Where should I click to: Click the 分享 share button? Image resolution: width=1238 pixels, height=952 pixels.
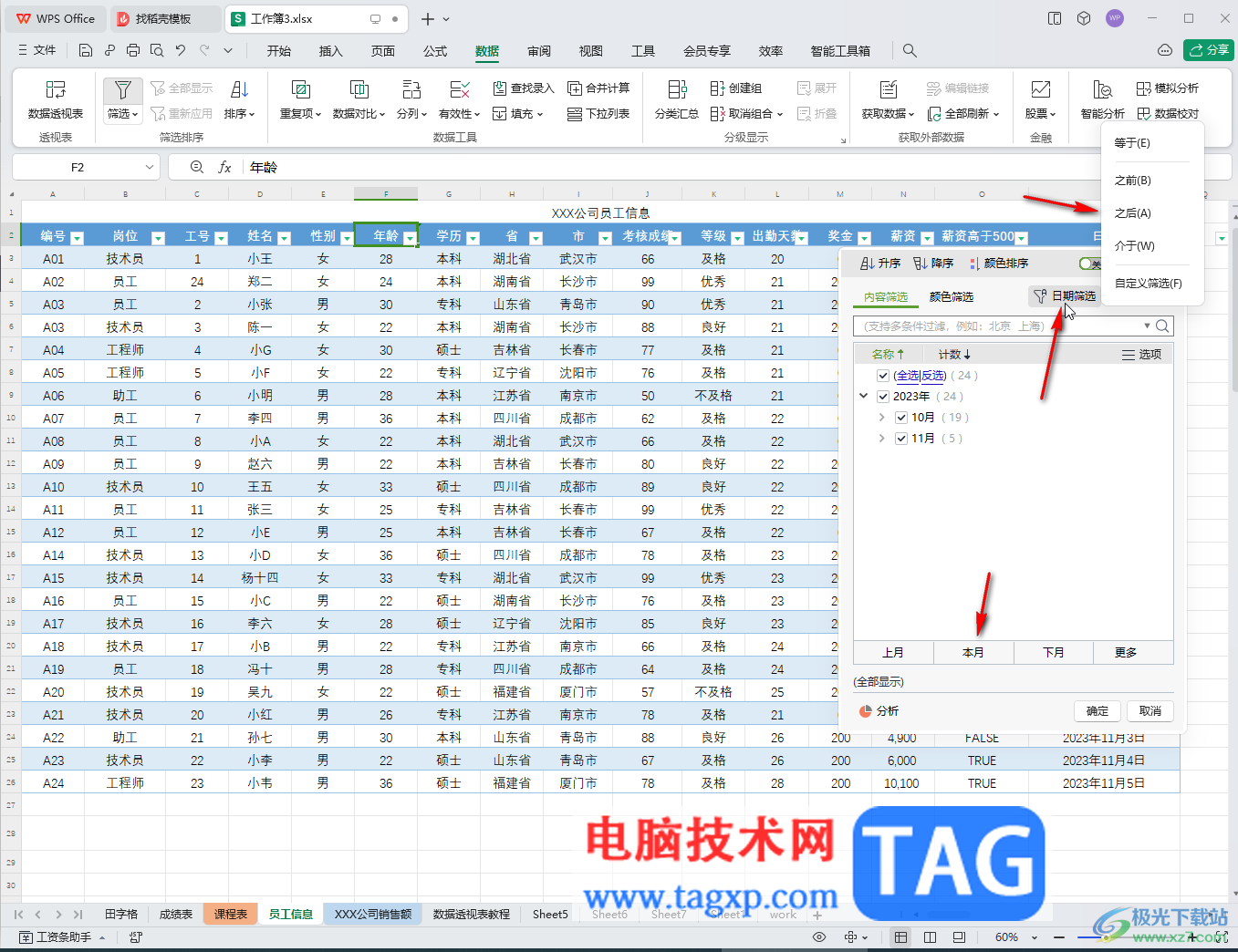pyautogui.click(x=1209, y=50)
